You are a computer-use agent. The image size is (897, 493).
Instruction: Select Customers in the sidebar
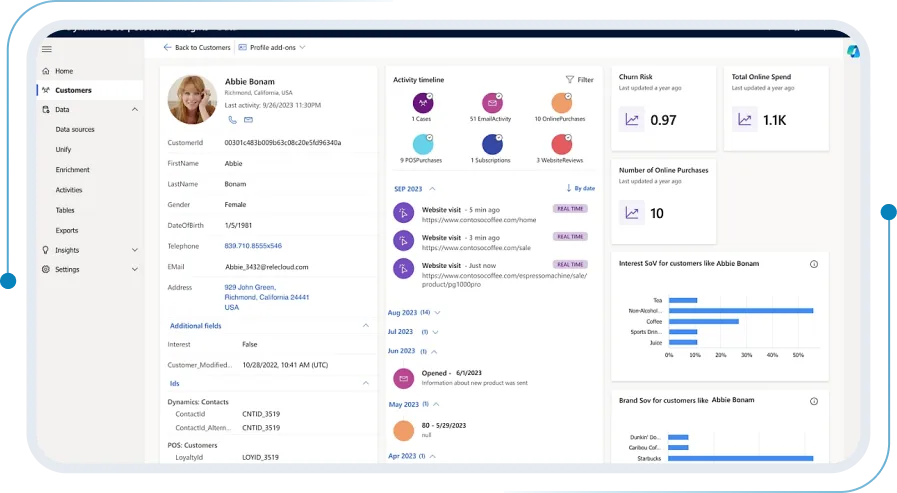pos(89,90)
